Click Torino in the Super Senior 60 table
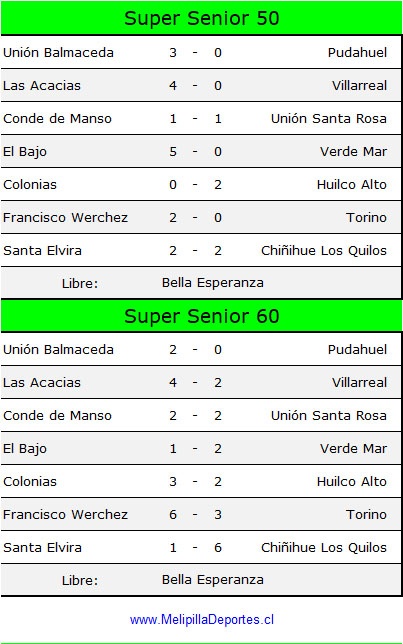The height and width of the screenshot is (644, 403). [x=366, y=514]
